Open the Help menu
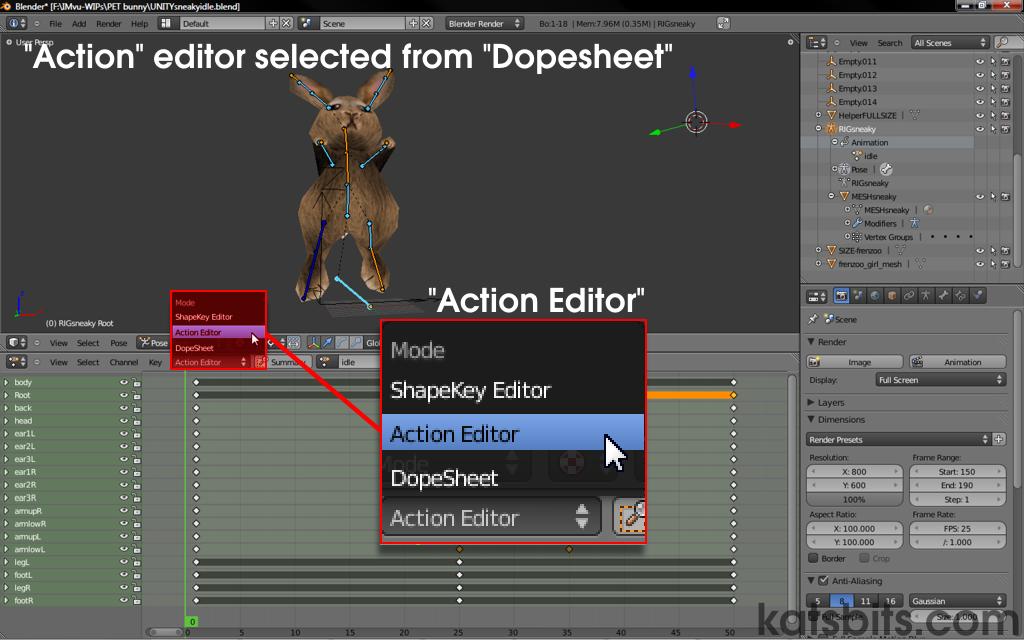The height and width of the screenshot is (640, 1024). click(x=140, y=24)
